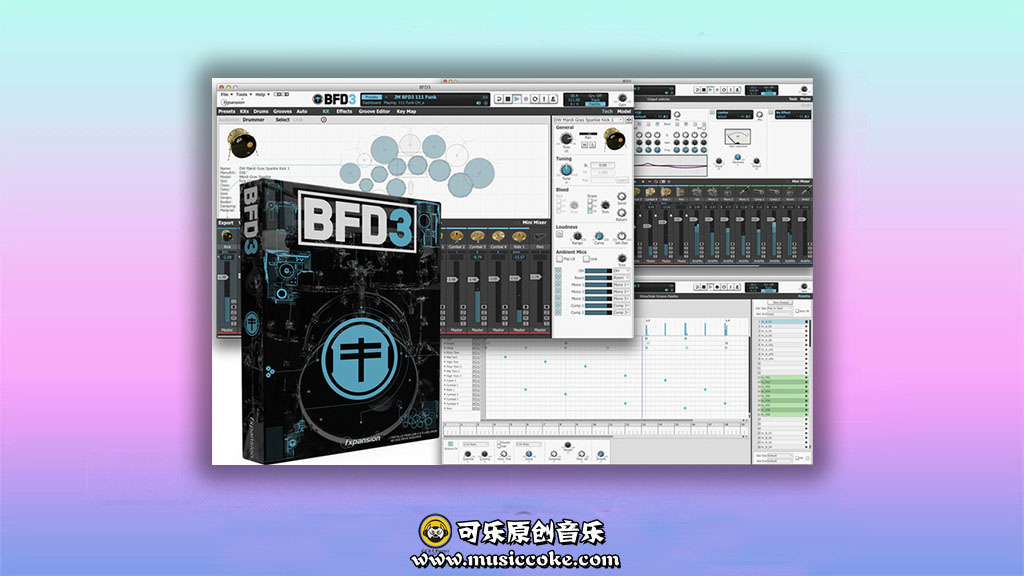Click the loop transport button in the front BFD3 window
Viewport: 1024px width, 576px height.
(x=536, y=99)
